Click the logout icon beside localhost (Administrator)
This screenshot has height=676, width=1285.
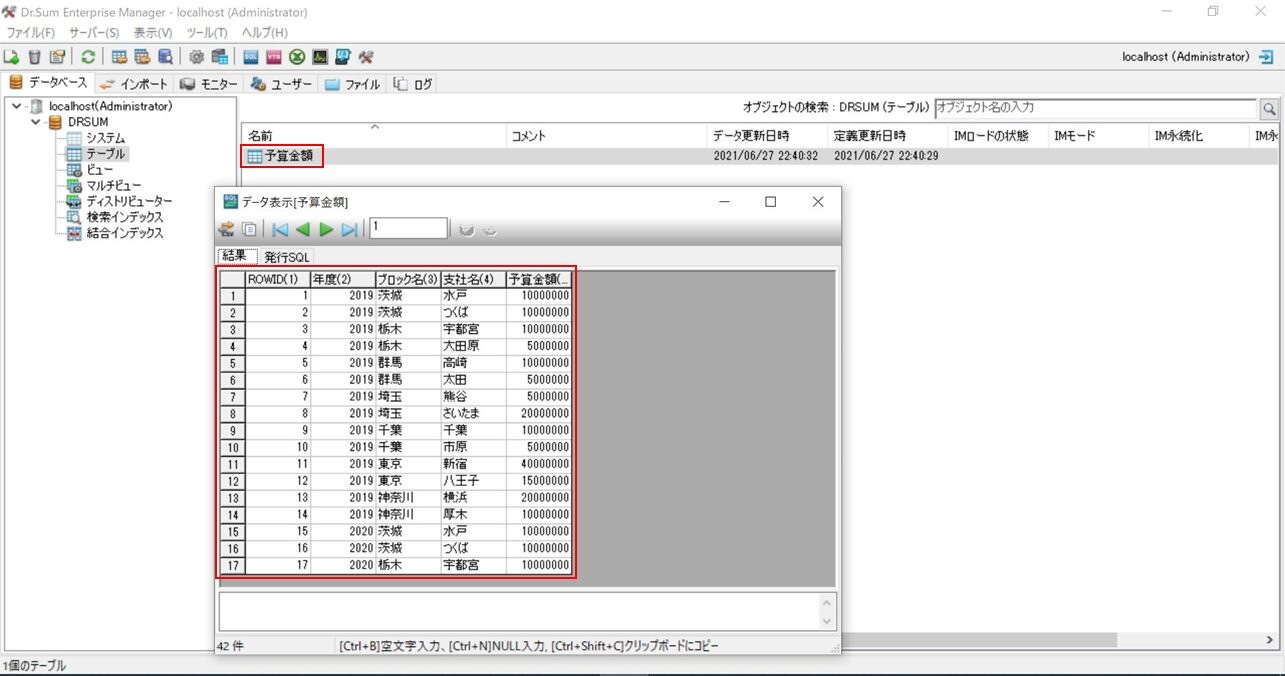pyautogui.click(x=1266, y=57)
